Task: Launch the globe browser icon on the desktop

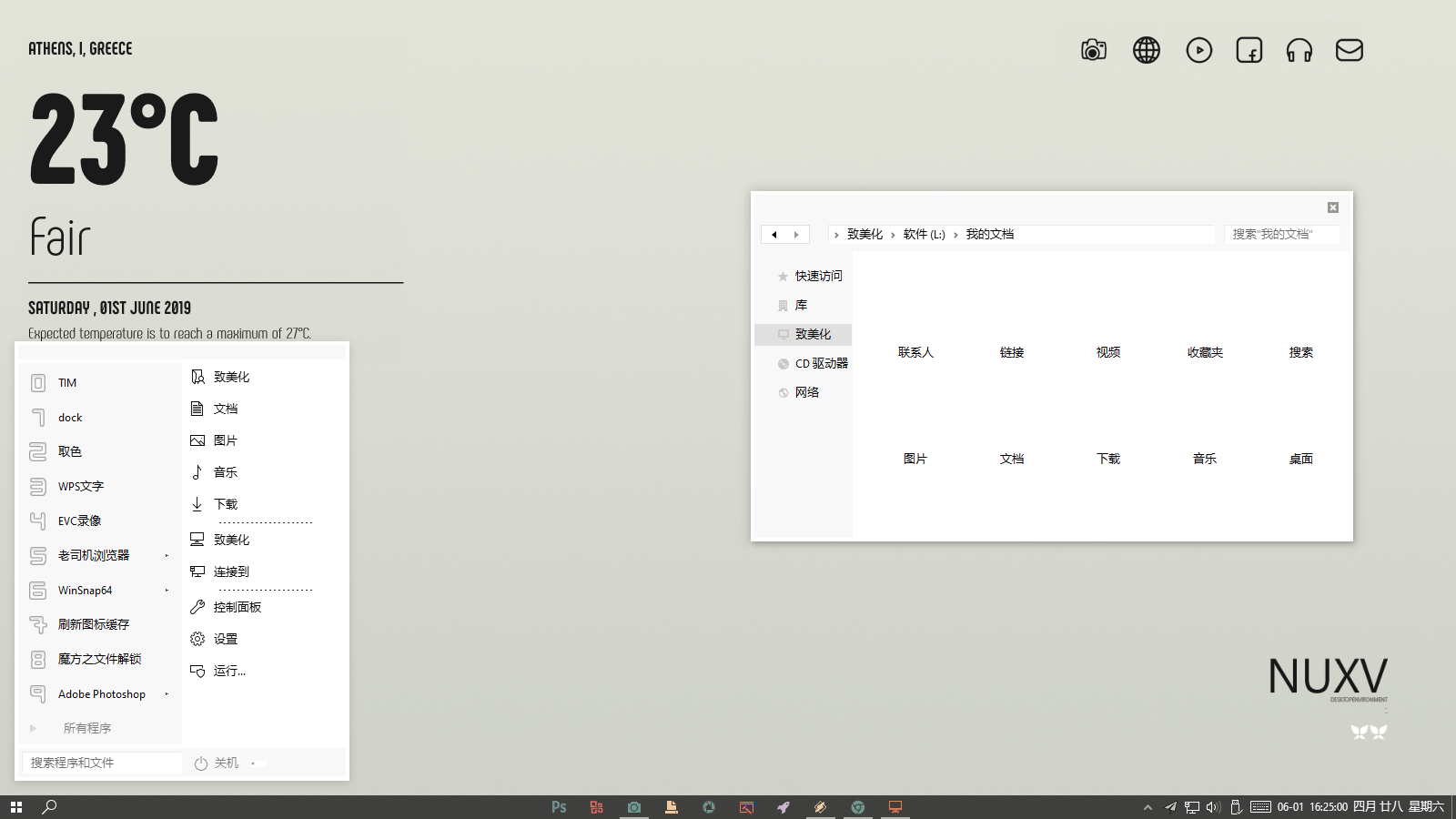Action: [x=1147, y=50]
